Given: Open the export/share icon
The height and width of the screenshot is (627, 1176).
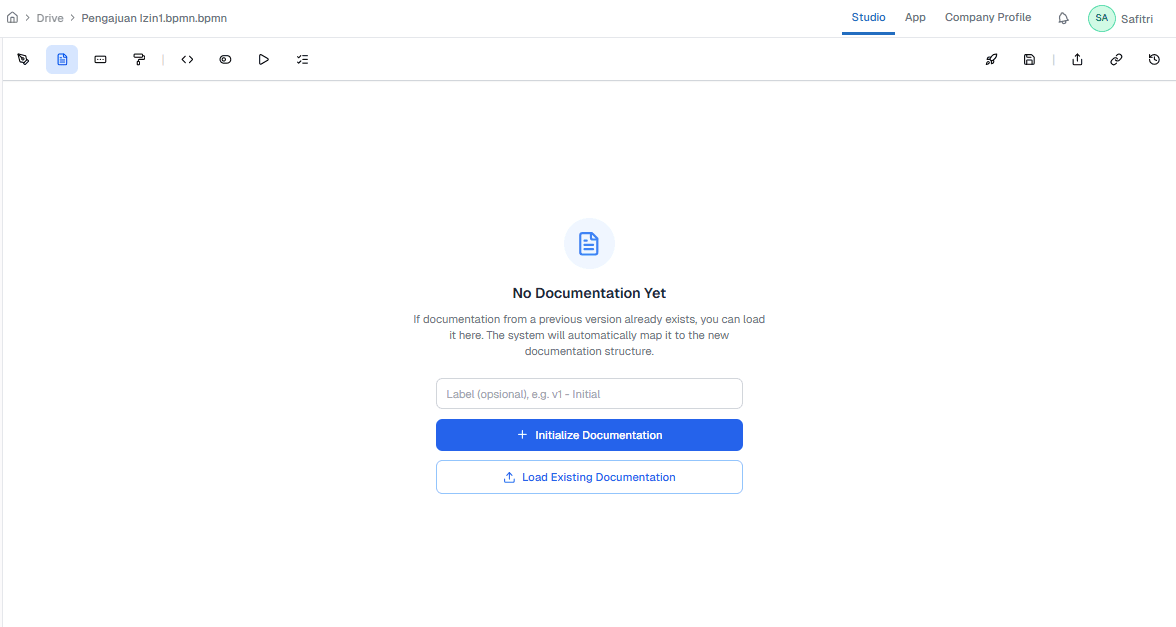Looking at the screenshot, I should (1077, 59).
